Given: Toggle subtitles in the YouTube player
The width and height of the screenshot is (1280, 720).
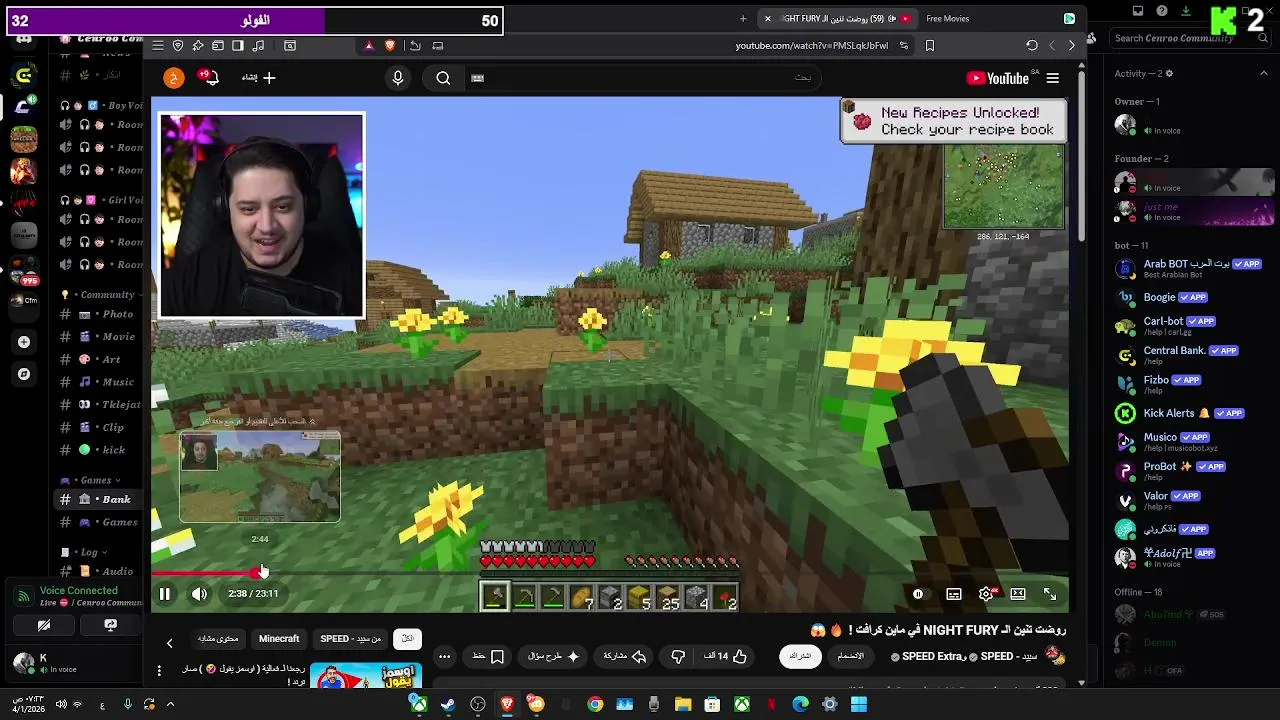Looking at the screenshot, I should pos(954,594).
